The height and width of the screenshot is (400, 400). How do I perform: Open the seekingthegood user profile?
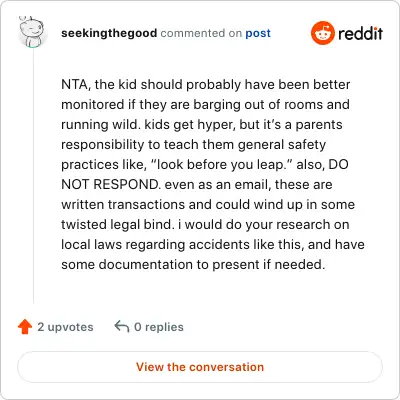pyautogui.click(x=109, y=33)
